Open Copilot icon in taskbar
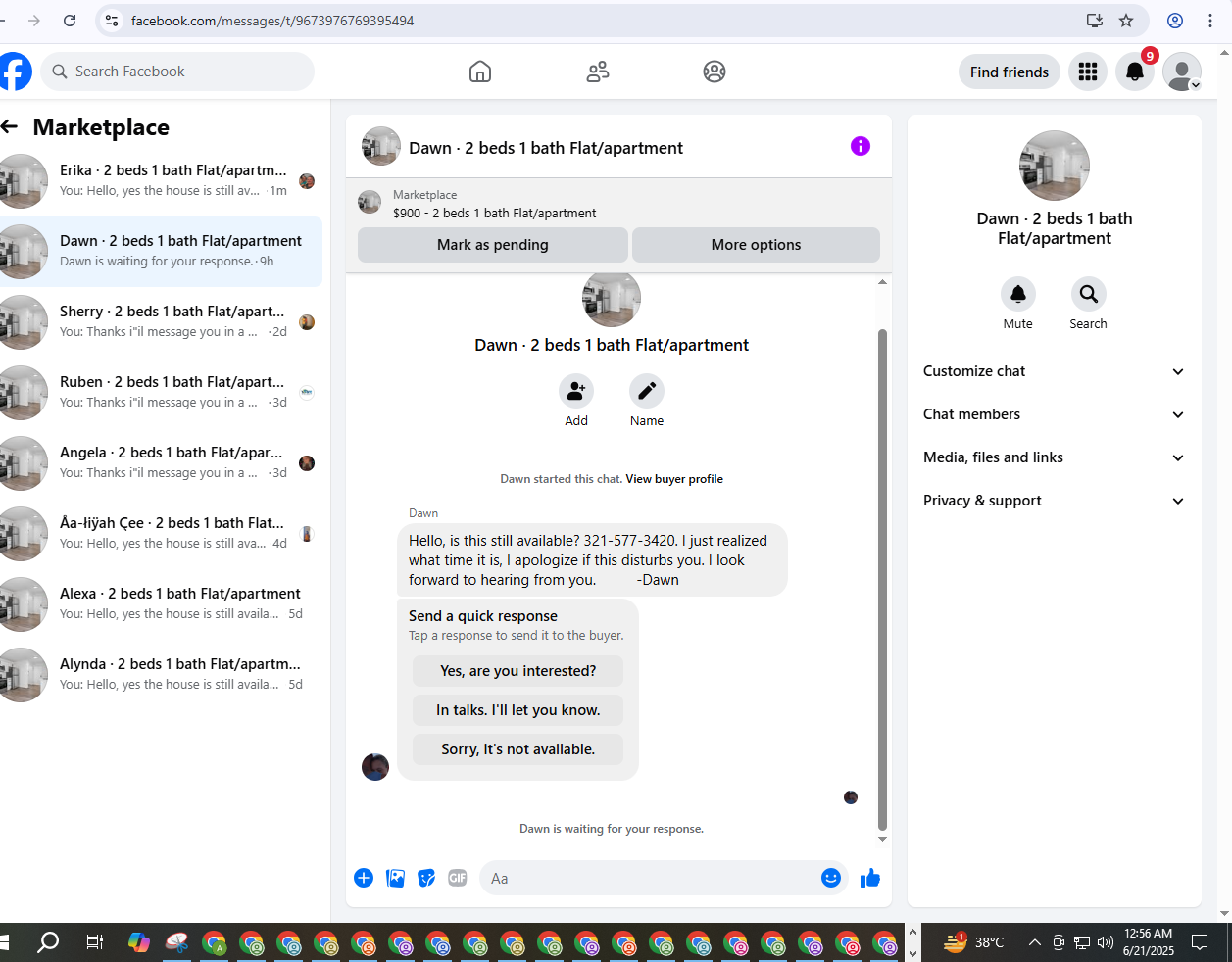Image resolution: width=1232 pixels, height=962 pixels. coord(139,942)
